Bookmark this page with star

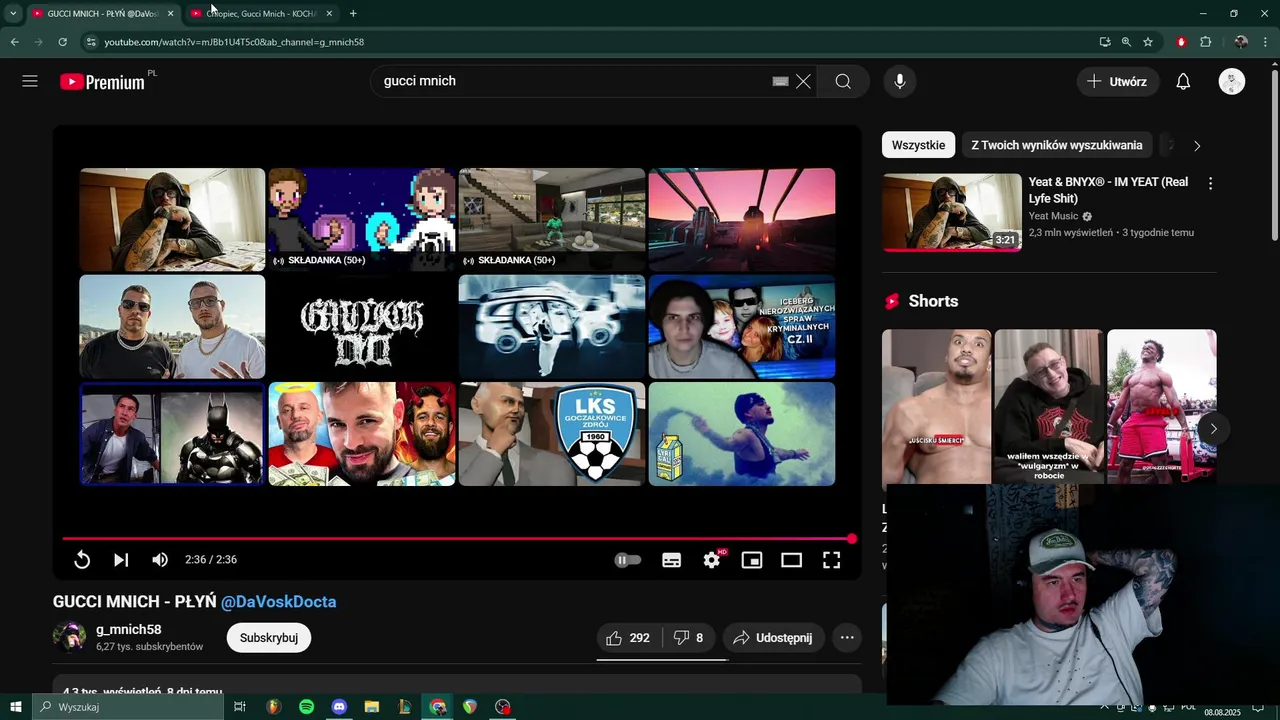click(1148, 42)
